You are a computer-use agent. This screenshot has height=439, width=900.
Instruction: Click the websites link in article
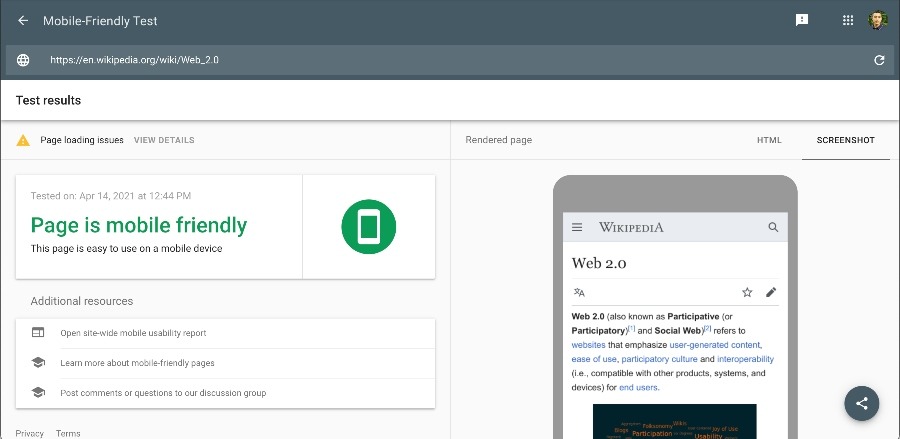(x=588, y=345)
